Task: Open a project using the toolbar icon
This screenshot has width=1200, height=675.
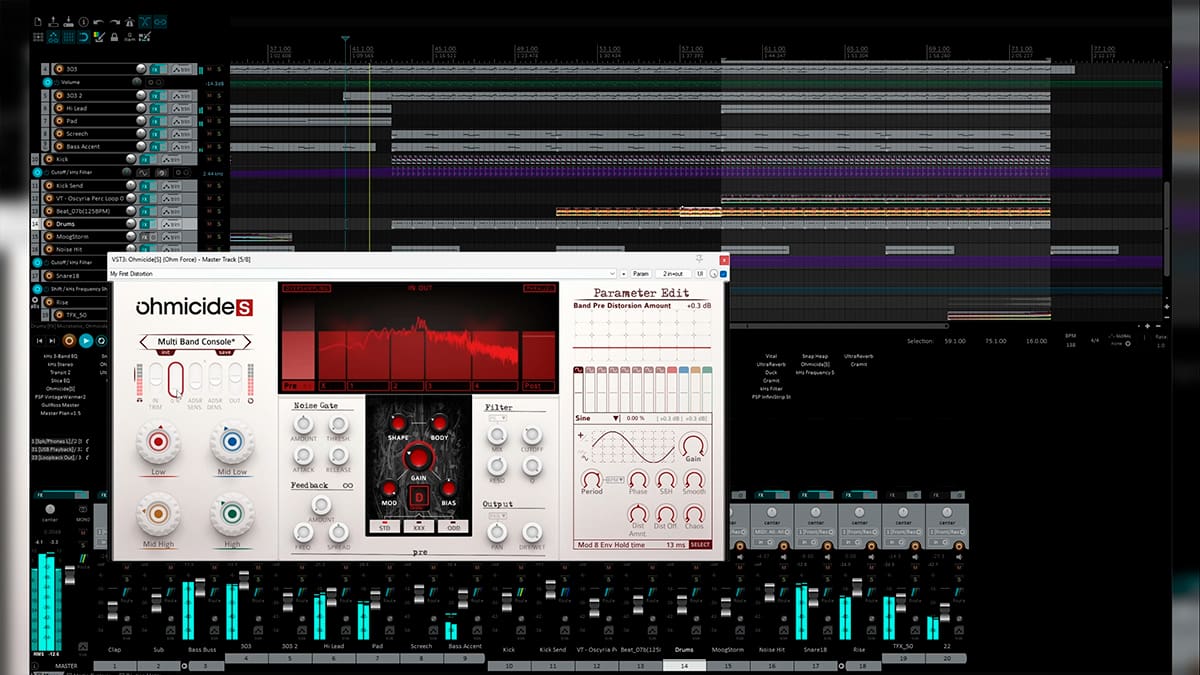Action: (x=54, y=20)
